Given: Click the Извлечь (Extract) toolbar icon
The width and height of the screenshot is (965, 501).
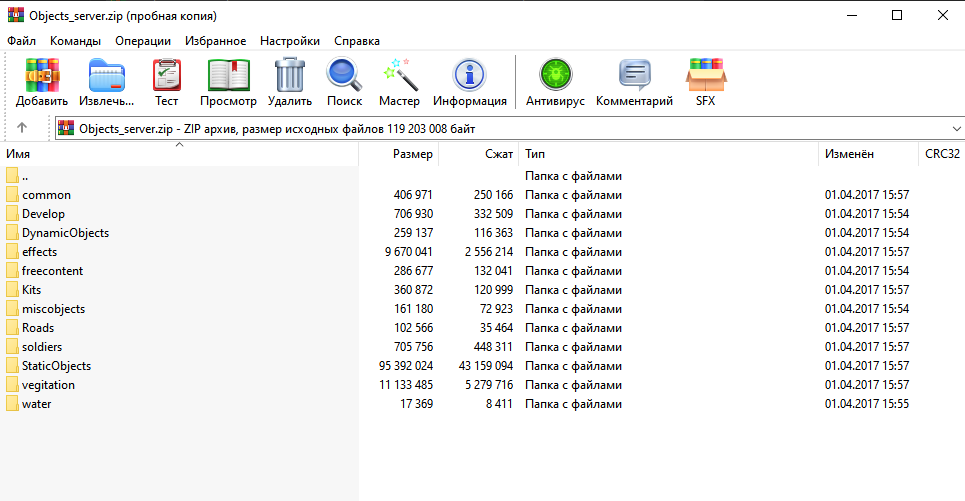Looking at the screenshot, I should click(107, 77).
